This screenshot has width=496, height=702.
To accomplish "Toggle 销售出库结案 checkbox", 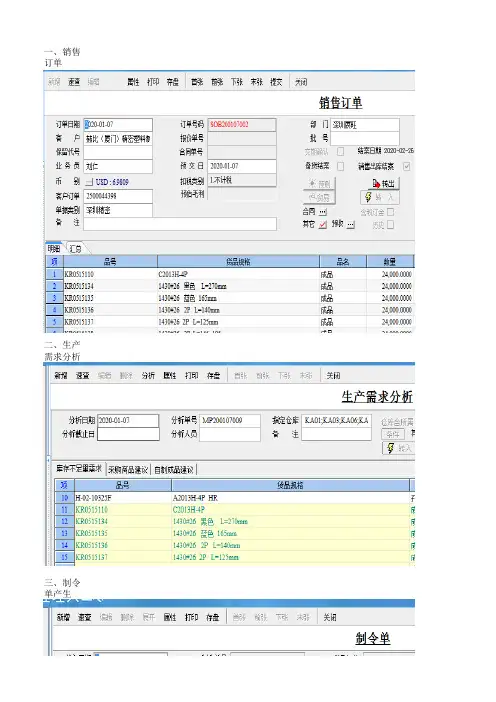I will [406, 166].
